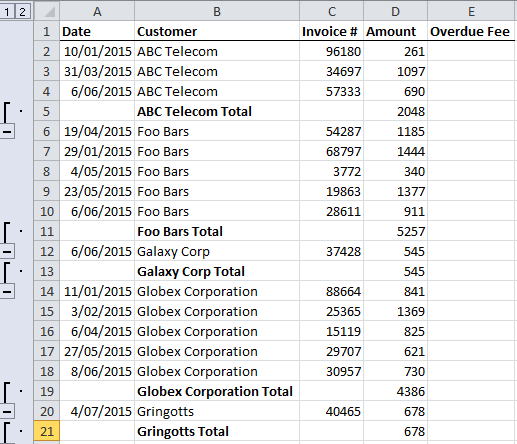Show outline level 1 only
The width and height of the screenshot is (517, 444).
click(6, 12)
